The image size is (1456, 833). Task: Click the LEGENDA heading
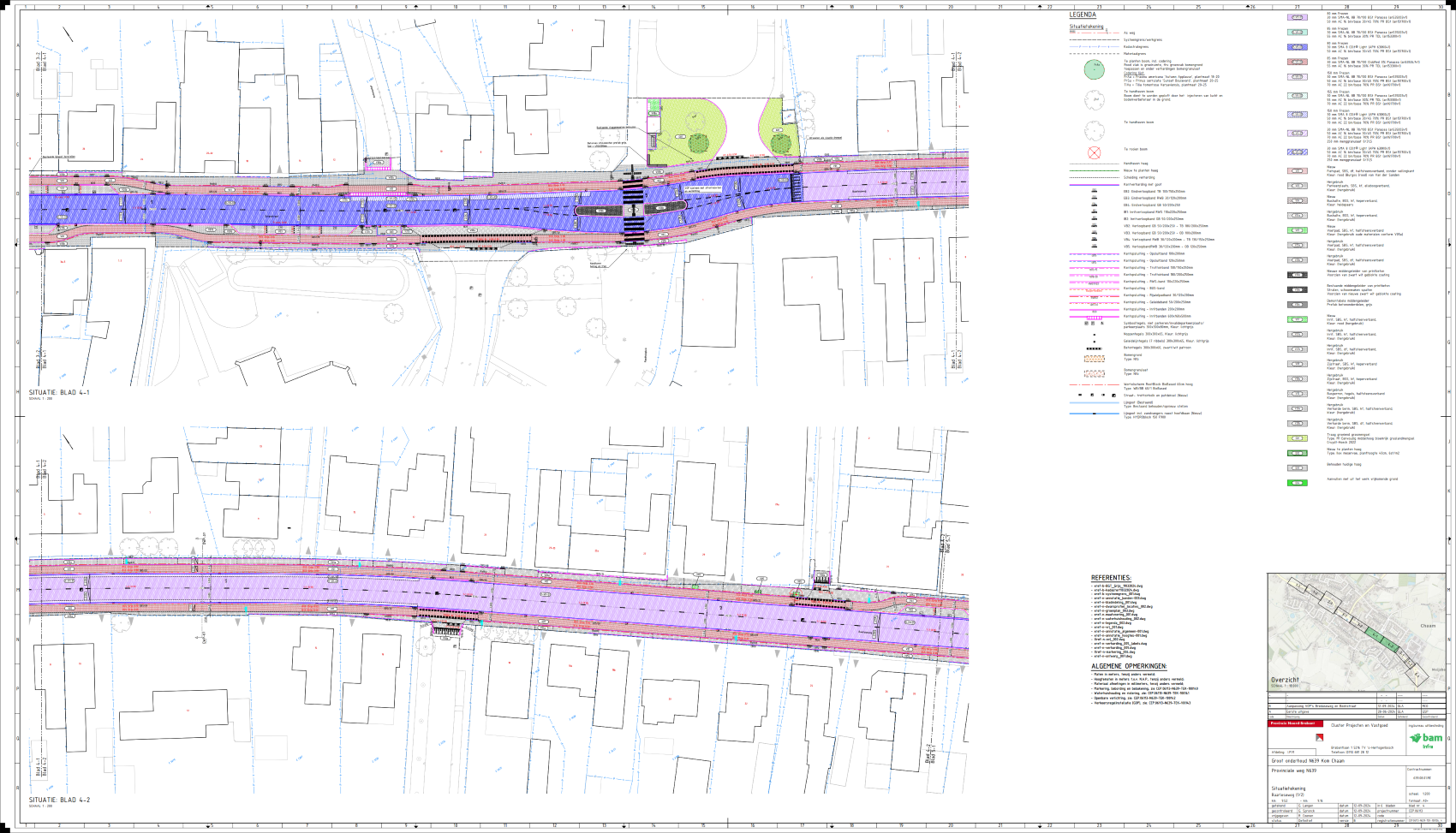(1083, 15)
